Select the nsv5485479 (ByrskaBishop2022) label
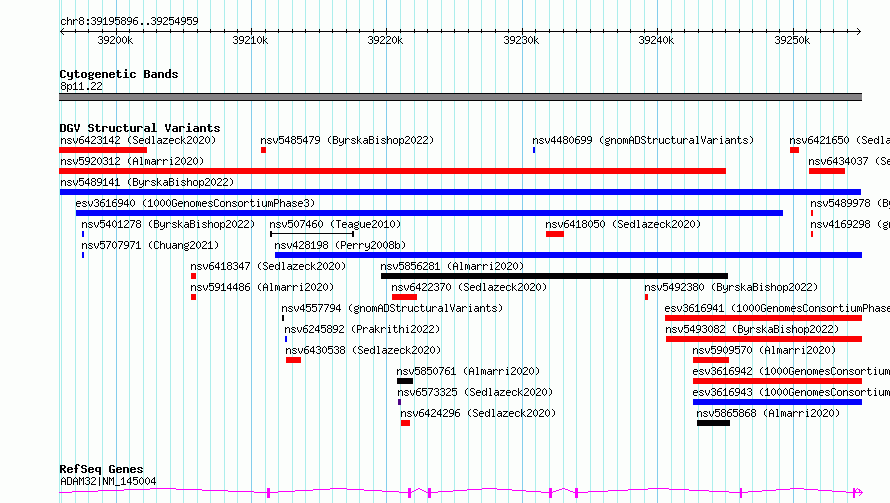The height and width of the screenshot is (503, 890). [x=347, y=140]
